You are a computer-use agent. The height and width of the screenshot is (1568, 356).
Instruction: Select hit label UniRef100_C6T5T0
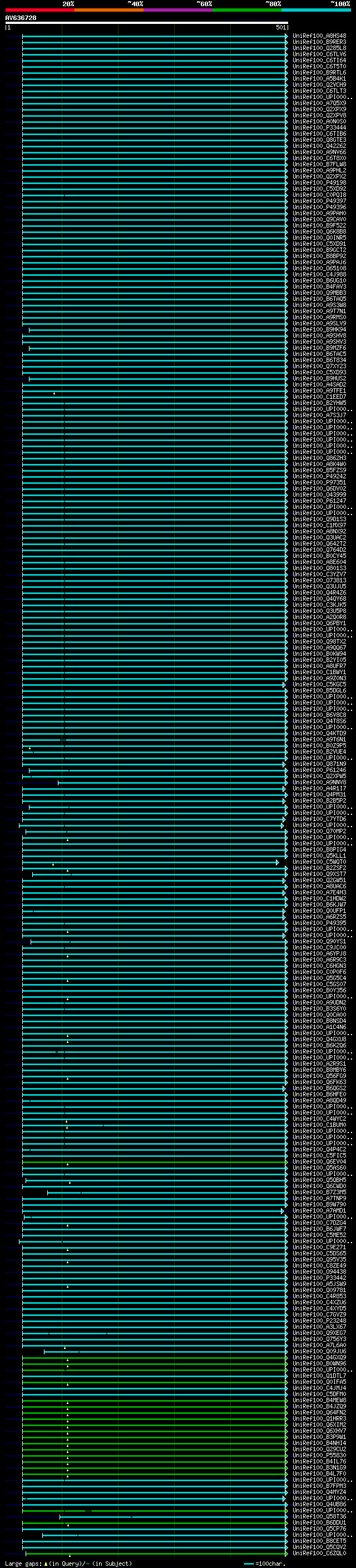[x=319, y=66]
